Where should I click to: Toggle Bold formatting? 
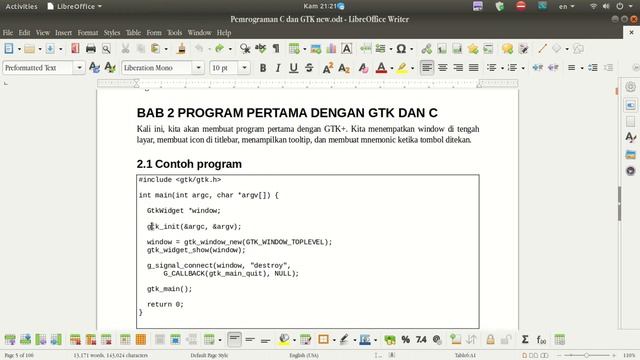coord(263,68)
